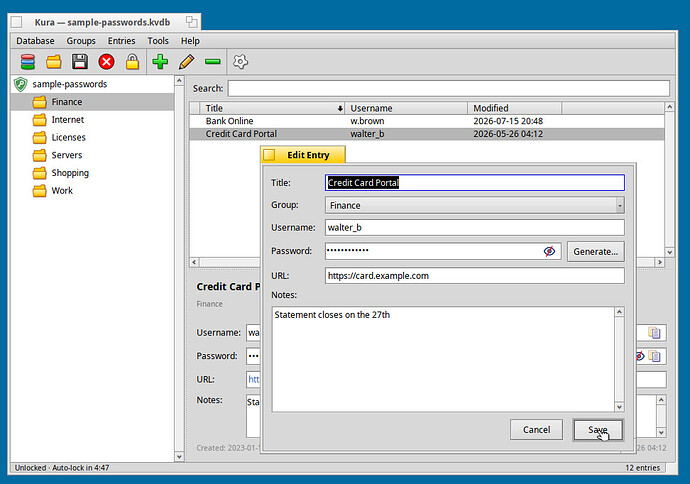690x484 pixels.
Task: Click the Title column sort arrow
Action: click(x=340, y=108)
